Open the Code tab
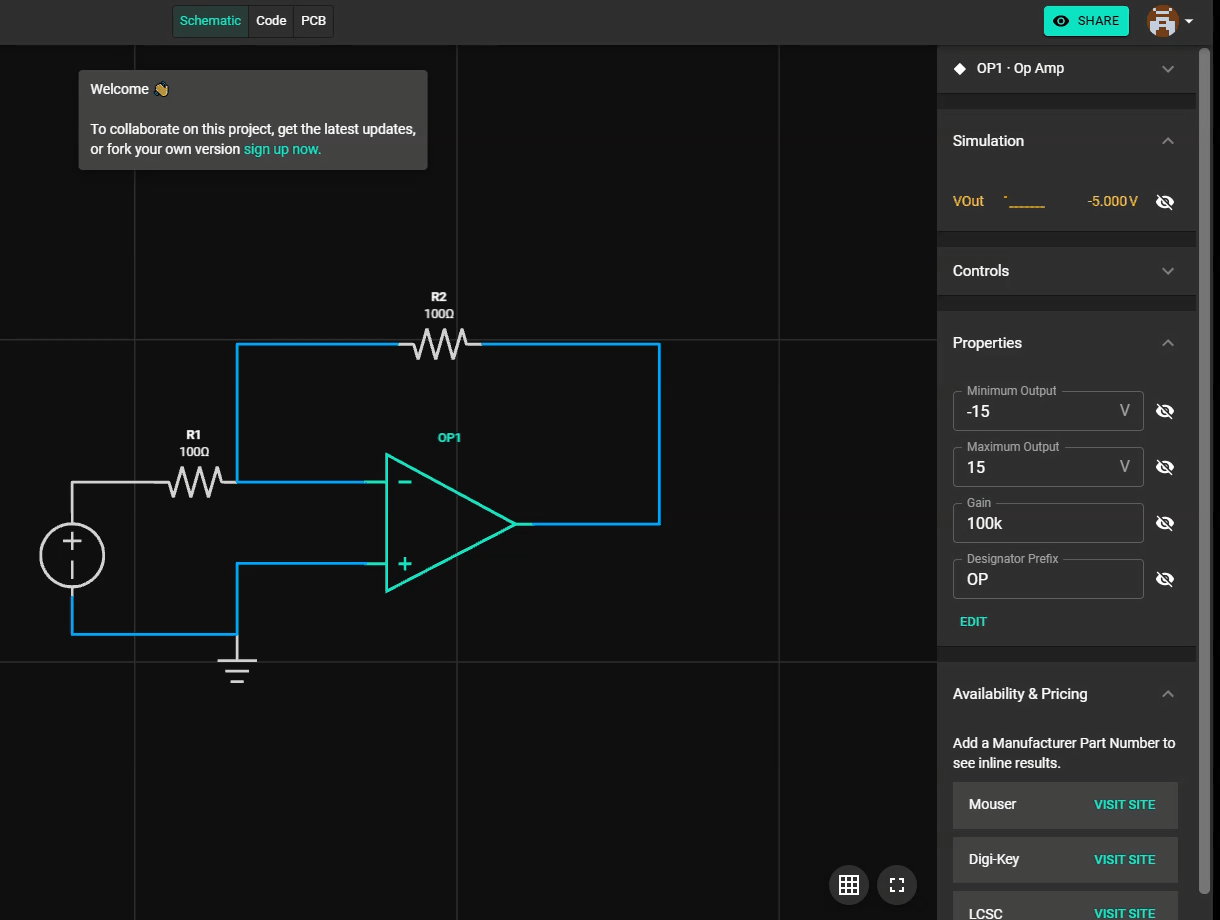 271,21
